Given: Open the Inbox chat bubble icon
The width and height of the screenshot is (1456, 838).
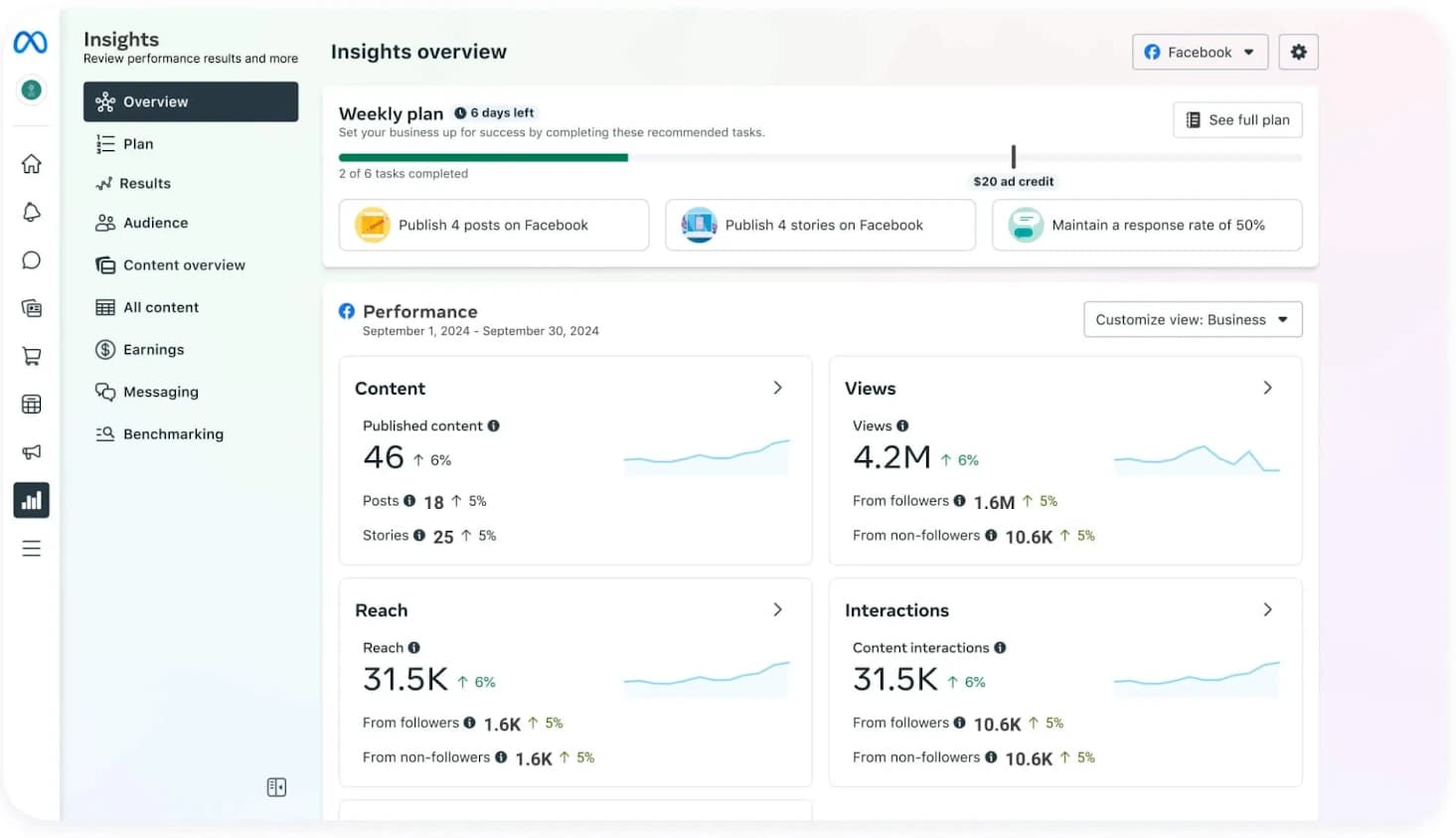Looking at the screenshot, I should point(31,259).
